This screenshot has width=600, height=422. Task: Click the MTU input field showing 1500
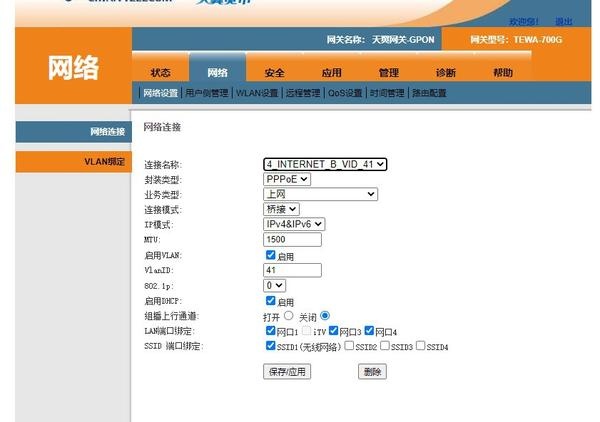(x=292, y=240)
